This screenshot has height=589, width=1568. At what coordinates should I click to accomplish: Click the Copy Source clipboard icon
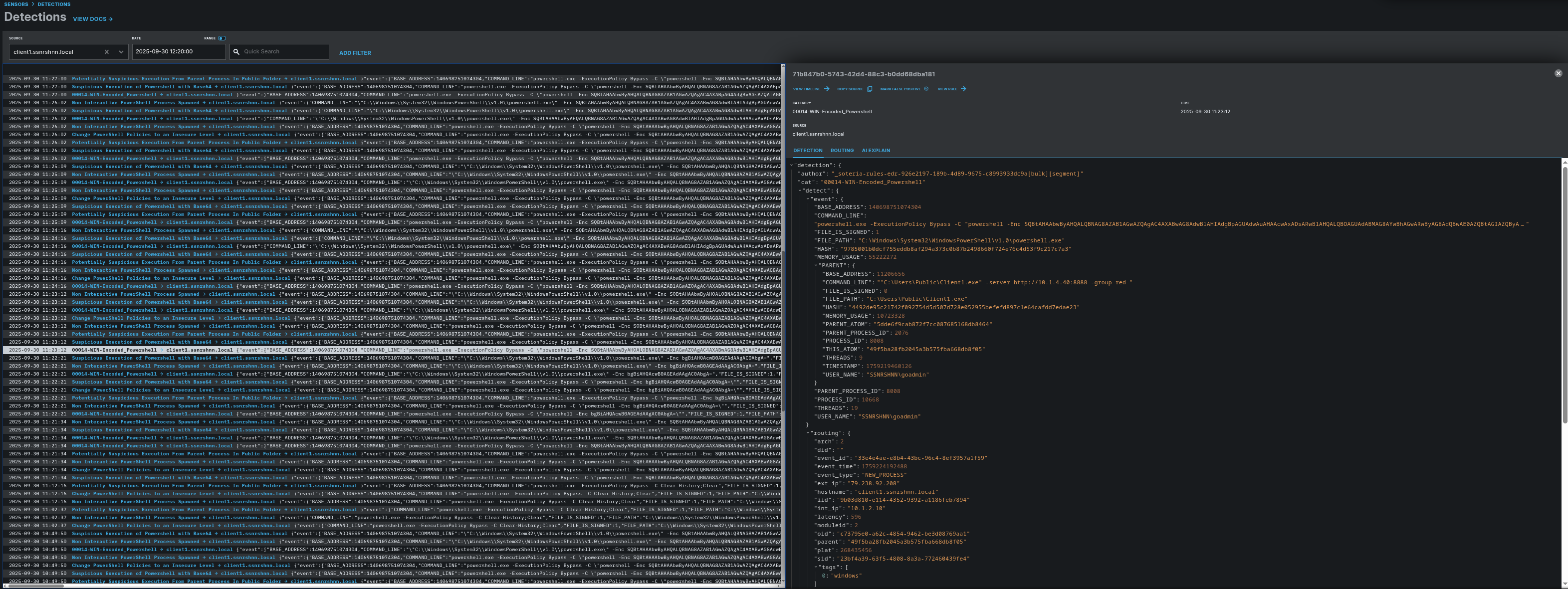869,89
